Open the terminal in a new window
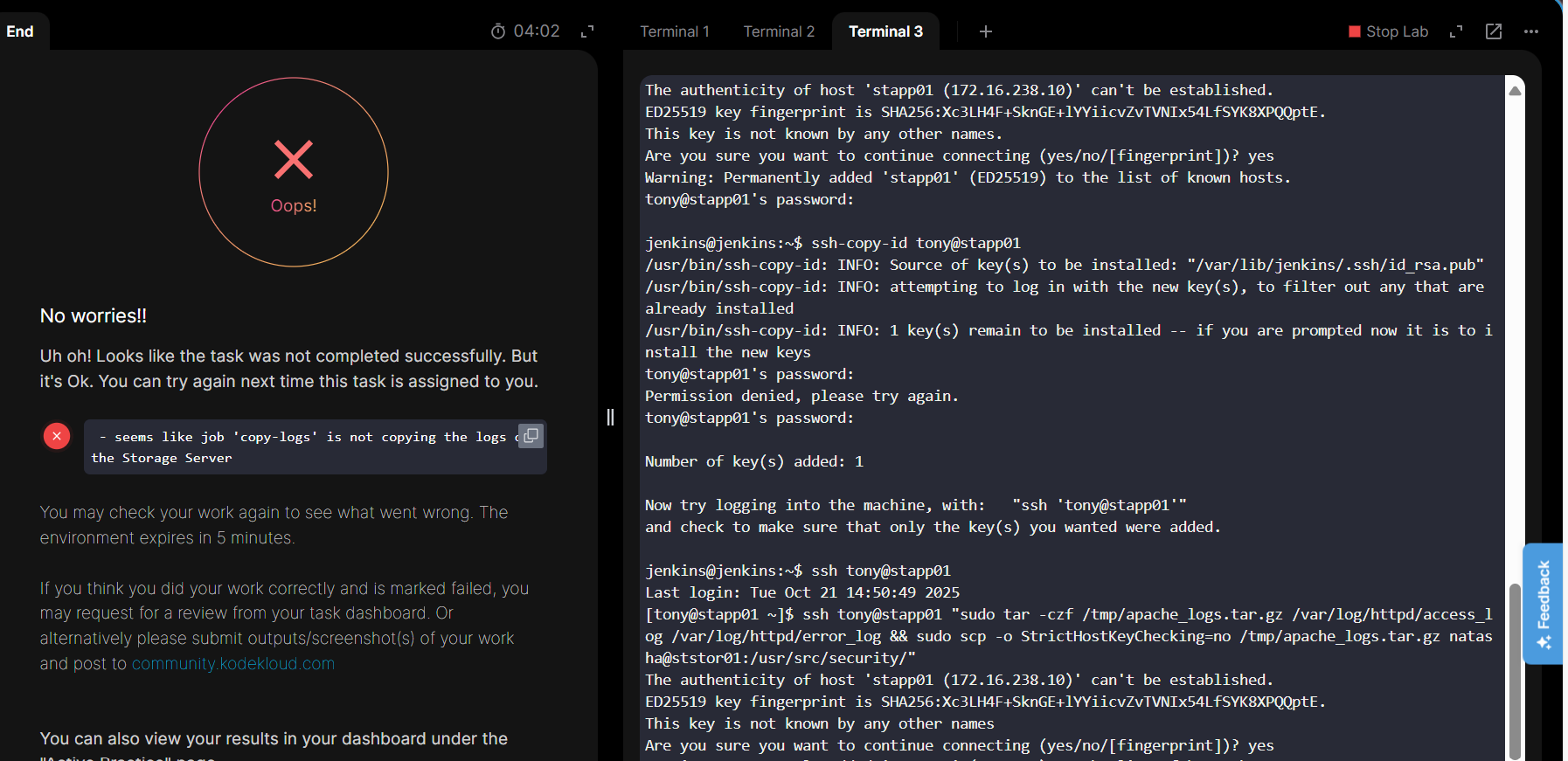This screenshot has width=1568, height=761. tap(1494, 31)
